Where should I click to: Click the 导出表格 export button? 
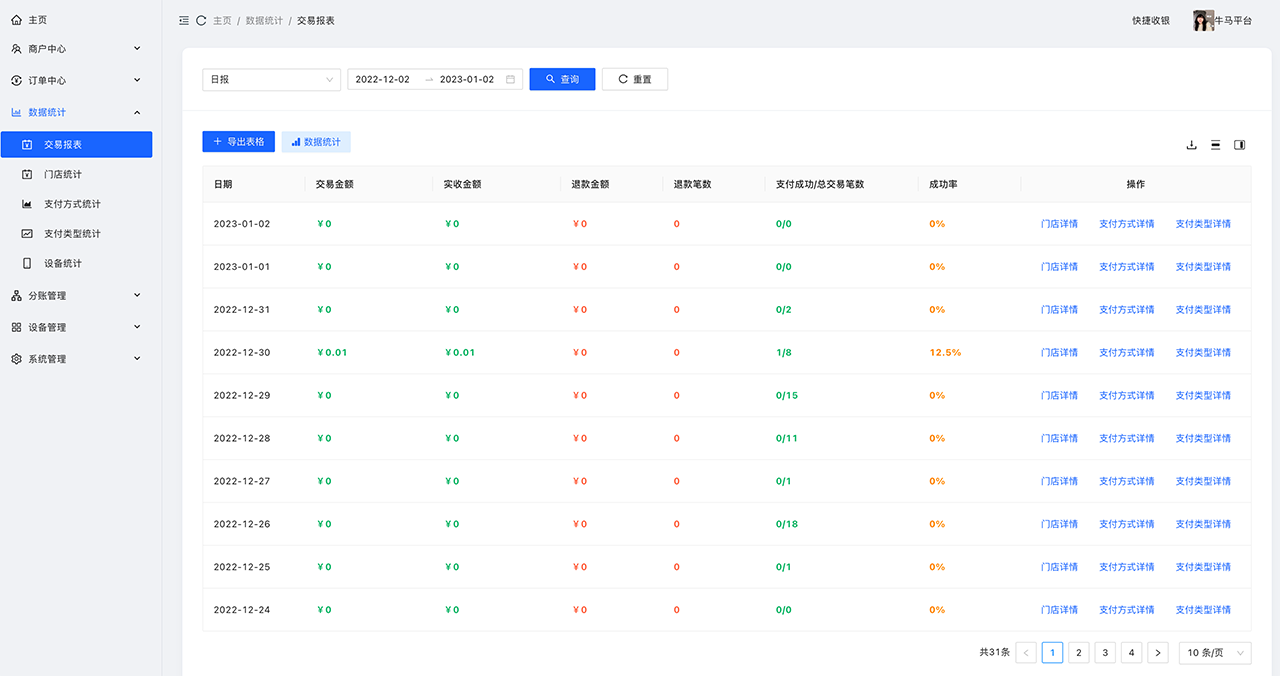238,142
